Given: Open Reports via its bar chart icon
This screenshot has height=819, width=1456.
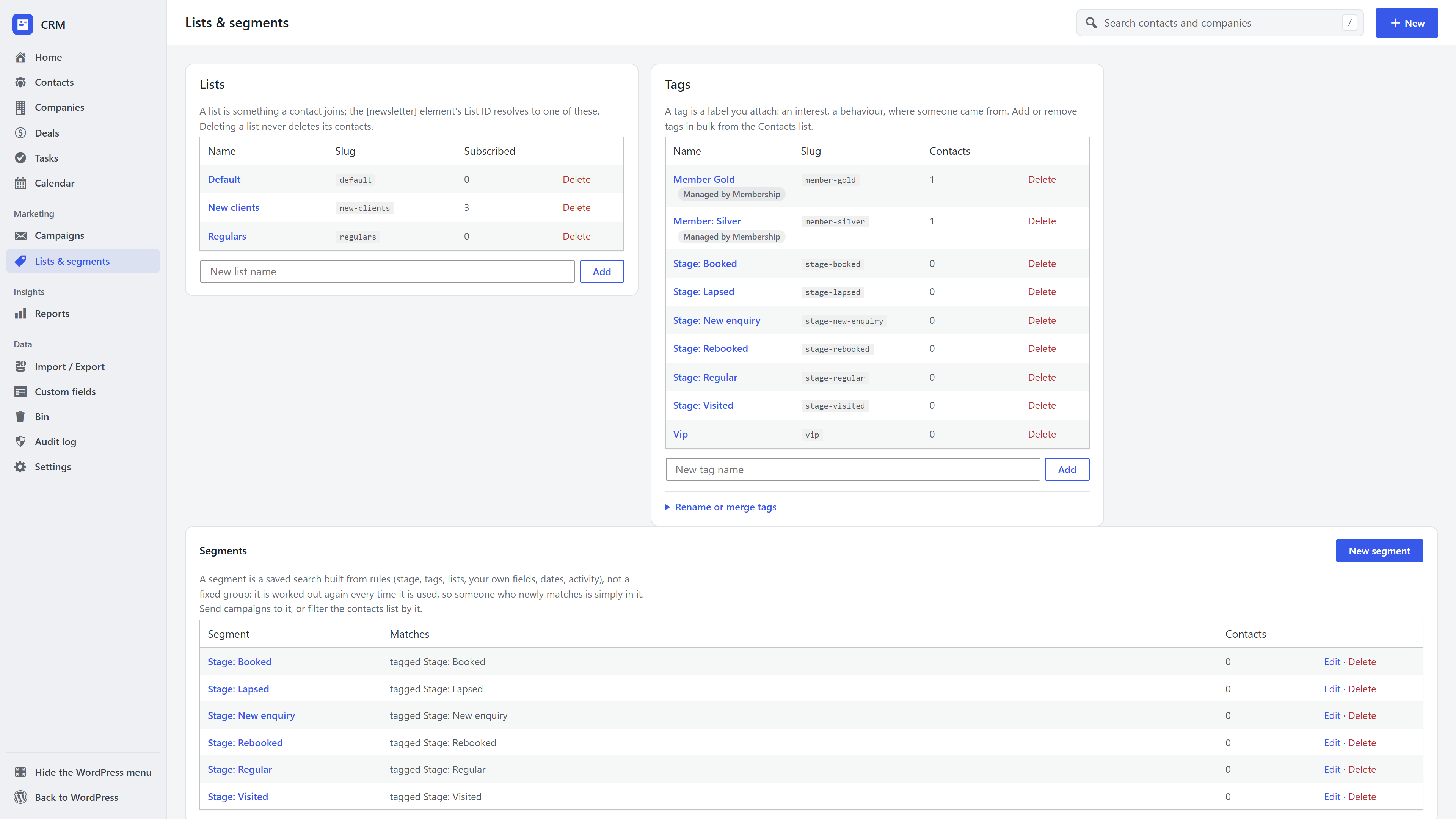Looking at the screenshot, I should click(21, 314).
